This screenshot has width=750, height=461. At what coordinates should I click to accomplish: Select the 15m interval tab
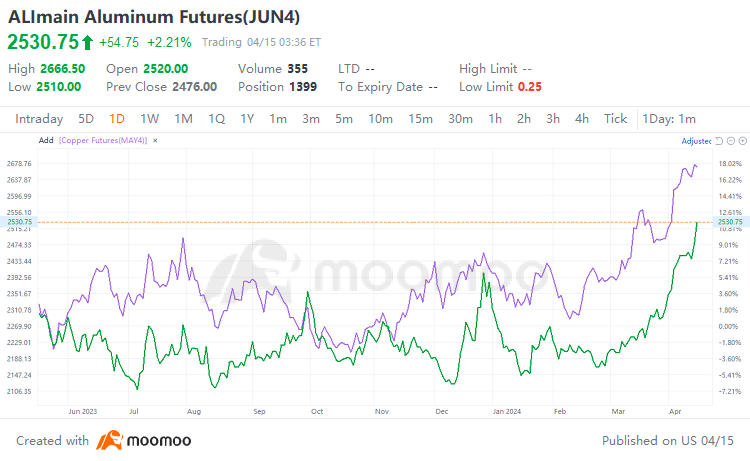pyautogui.click(x=420, y=119)
